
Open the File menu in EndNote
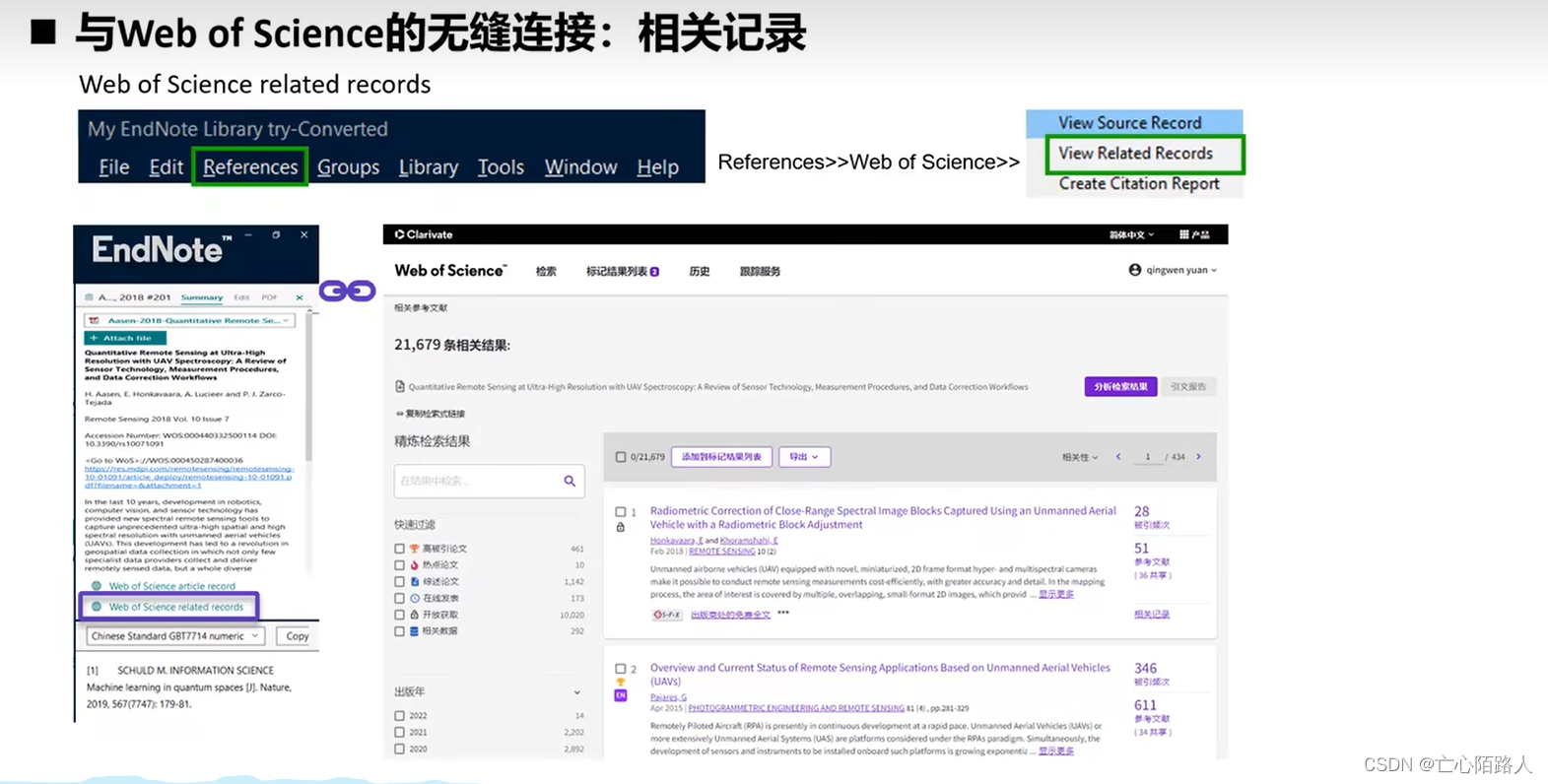tap(114, 167)
